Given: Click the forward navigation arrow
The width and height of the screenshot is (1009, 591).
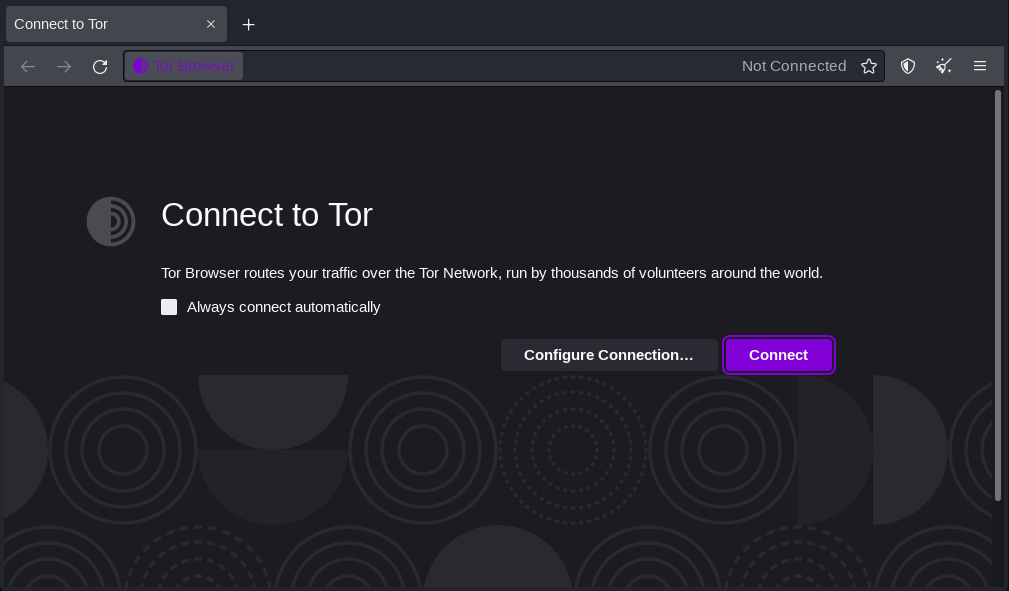Looking at the screenshot, I should [x=64, y=66].
